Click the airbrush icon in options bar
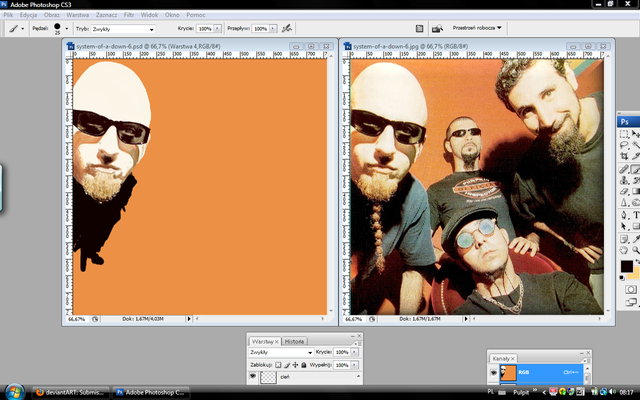 point(287,30)
